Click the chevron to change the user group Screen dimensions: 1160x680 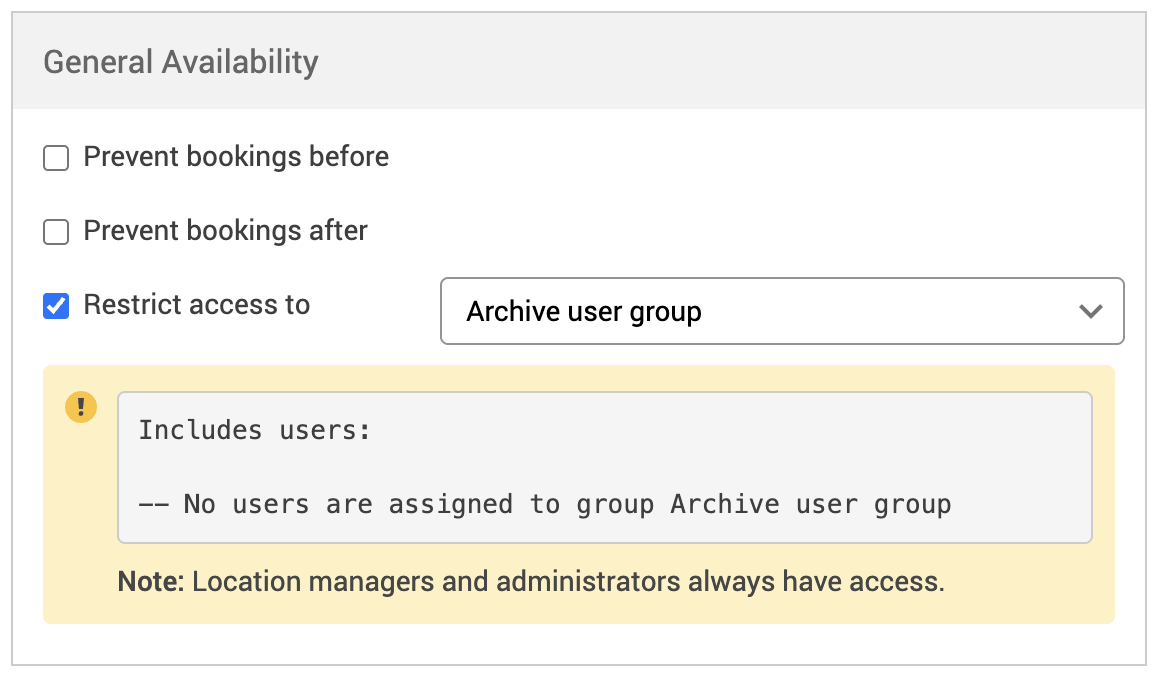pyautogui.click(x=1093, y=311)
